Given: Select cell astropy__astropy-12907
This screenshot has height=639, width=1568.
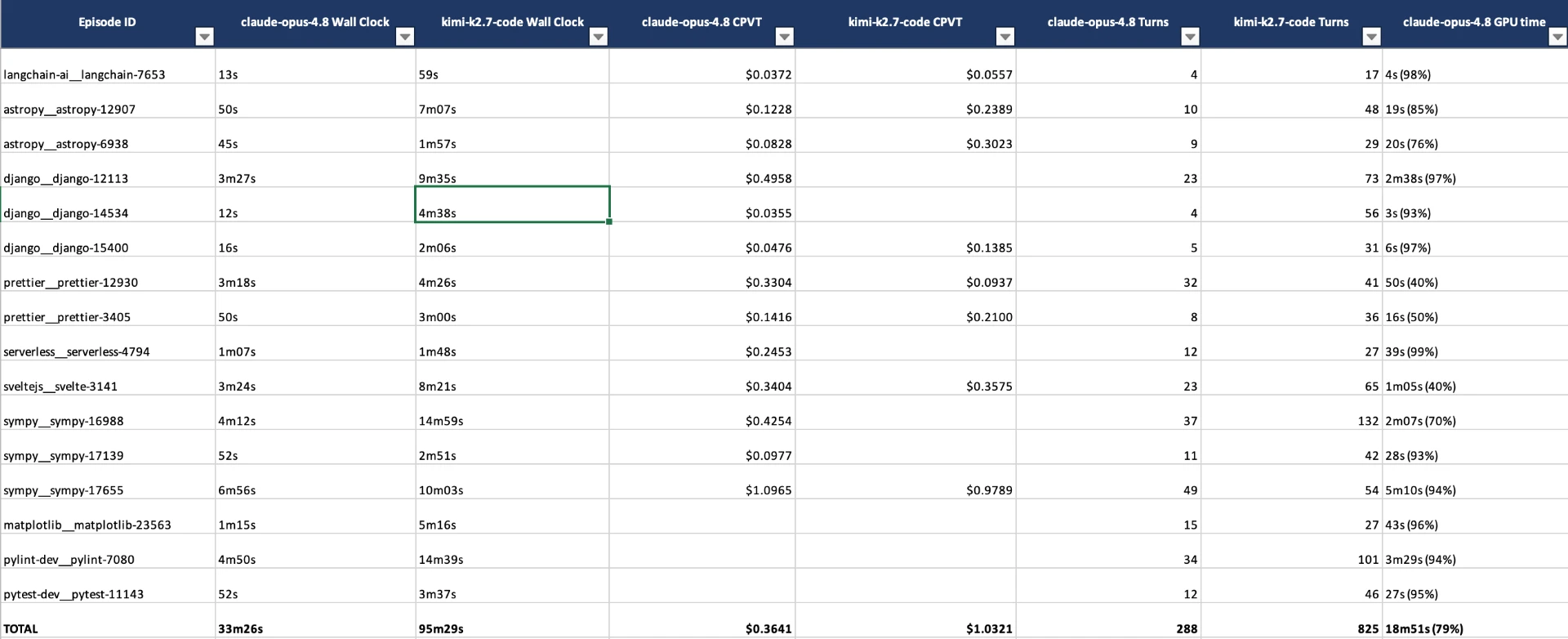Looking at the screenshot, I should click(x=108, y=101).
